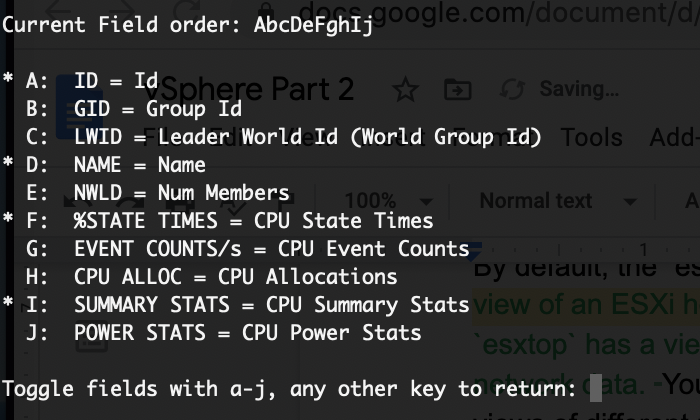Click the Saving... status text
This screenshot has height=420, width=700.
(x=578, y=89)
